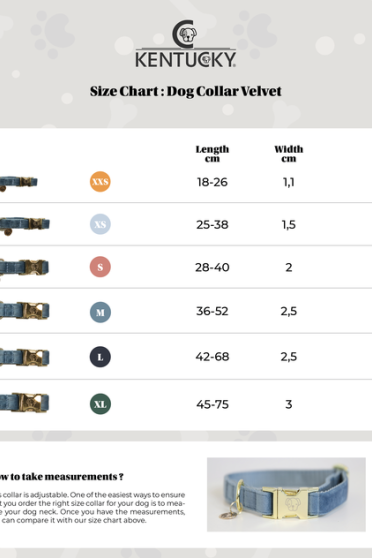This screenshot has width=372, height=558.
Task: Click the Width cm column header
Action: click(289, 154)
